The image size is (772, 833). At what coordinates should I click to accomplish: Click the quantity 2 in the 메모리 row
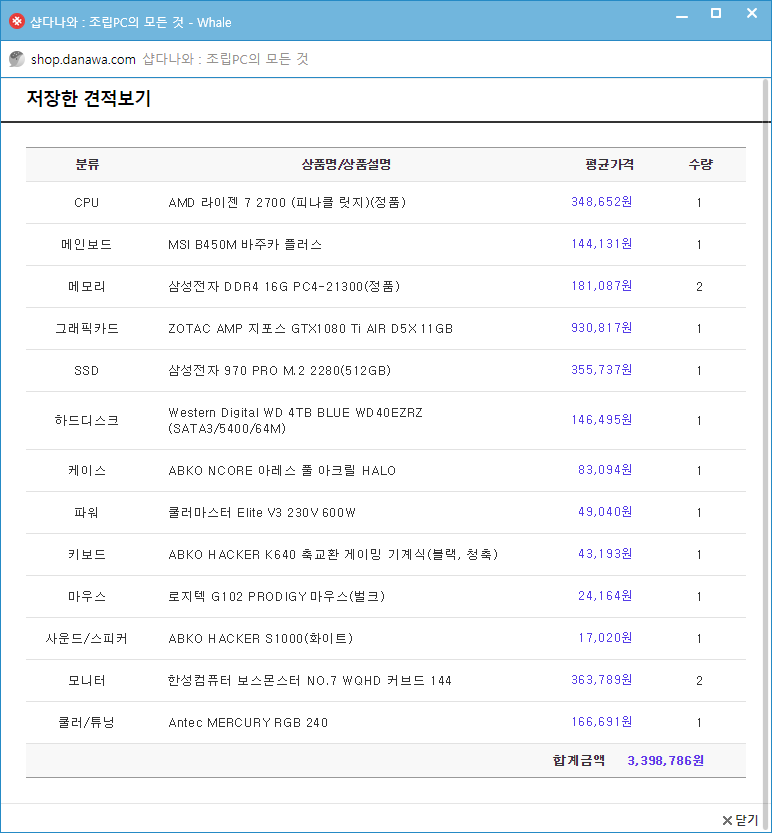pyautogui.click(x=699, y=286)
